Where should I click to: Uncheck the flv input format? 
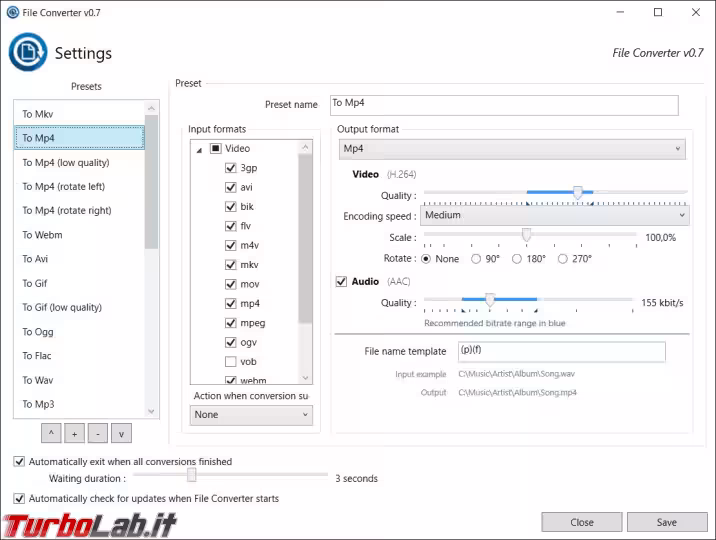[231, 226]
